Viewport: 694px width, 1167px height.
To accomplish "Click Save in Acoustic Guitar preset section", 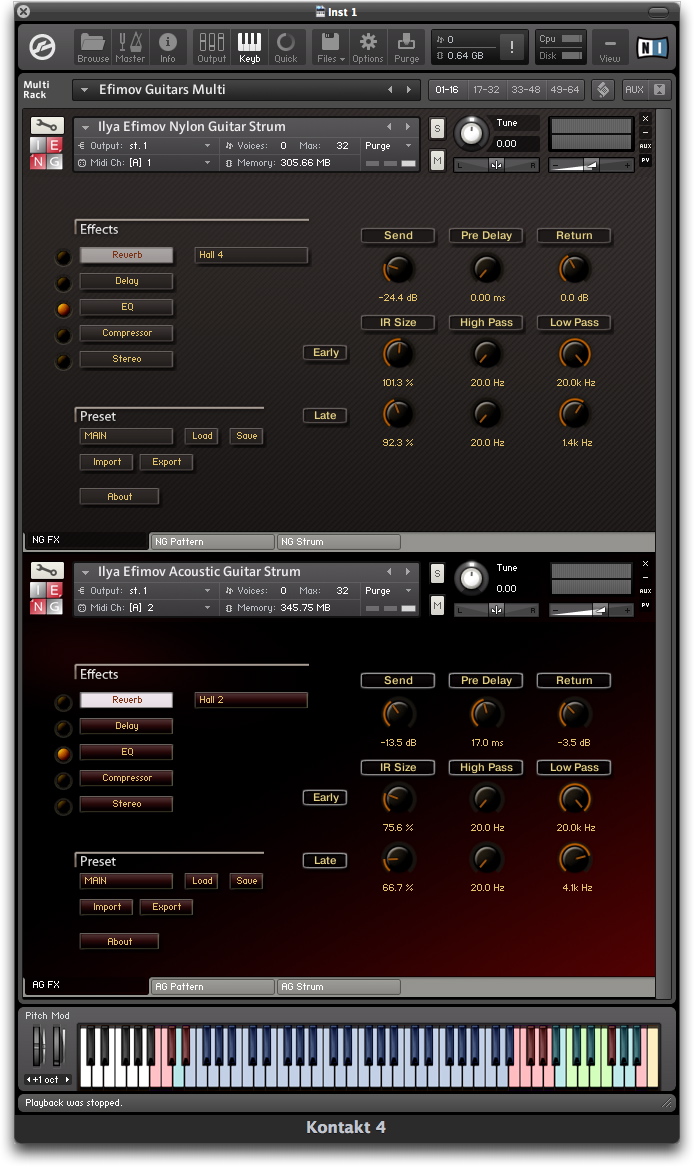I will tap(246, 881).
